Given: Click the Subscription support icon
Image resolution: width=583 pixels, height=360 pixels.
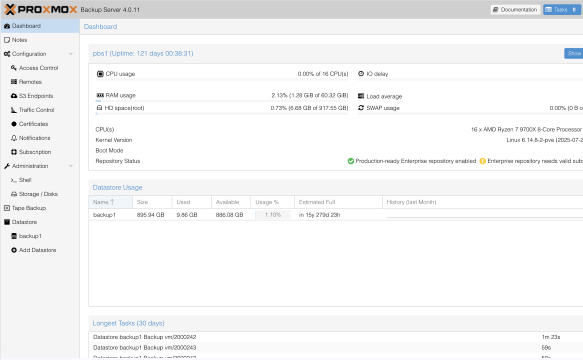Looking at the screenshot, I should pyautogui.click(x=14, y=152).
